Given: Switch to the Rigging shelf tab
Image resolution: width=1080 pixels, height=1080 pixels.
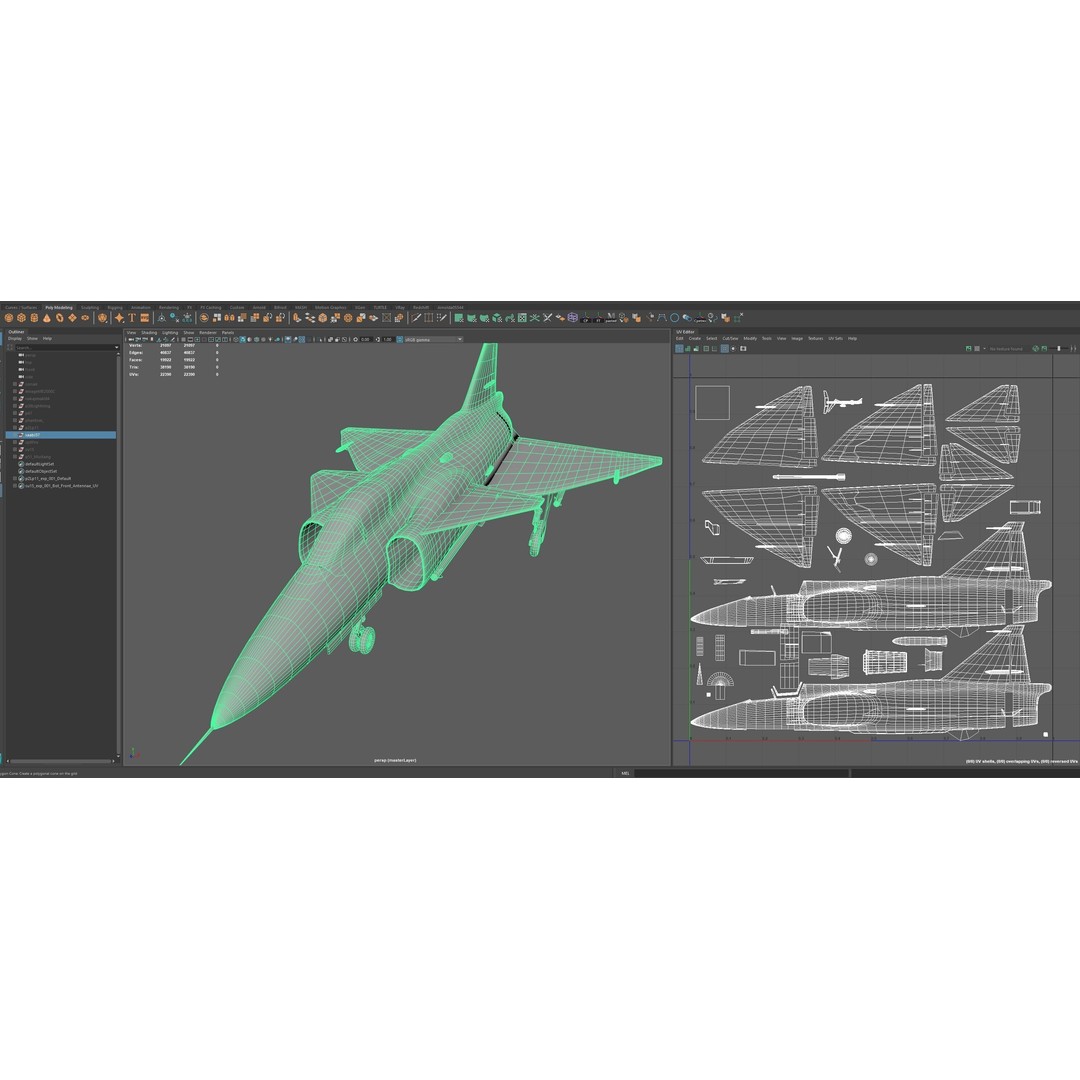Looking at the screenshot, I should pyautogui.click(x=115, y=307).
